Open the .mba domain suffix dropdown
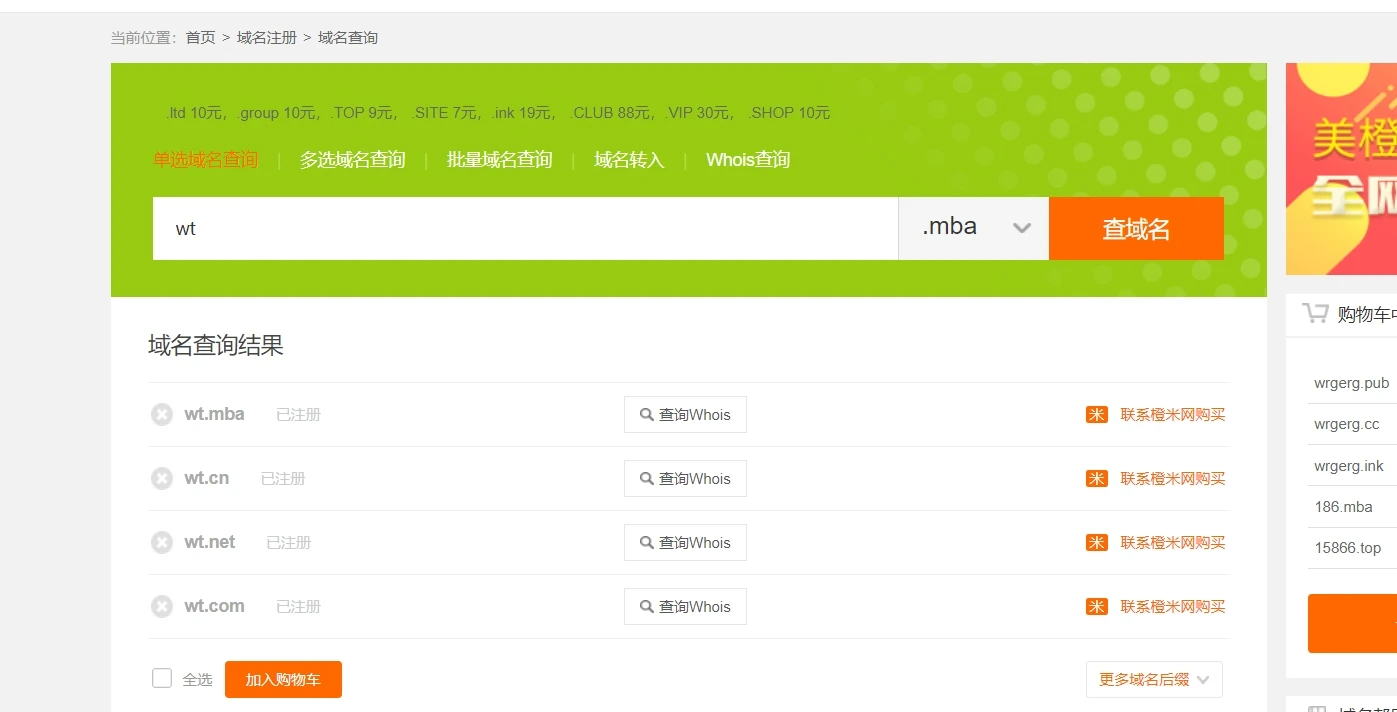Screen dimensions: 1397x712 [x=973, y=228]
